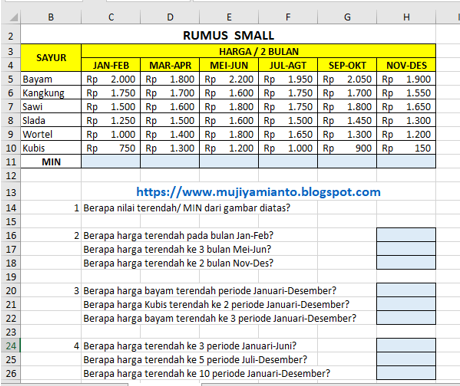
Task: Click the NOV-DES column heading
Action: [406, 65]
